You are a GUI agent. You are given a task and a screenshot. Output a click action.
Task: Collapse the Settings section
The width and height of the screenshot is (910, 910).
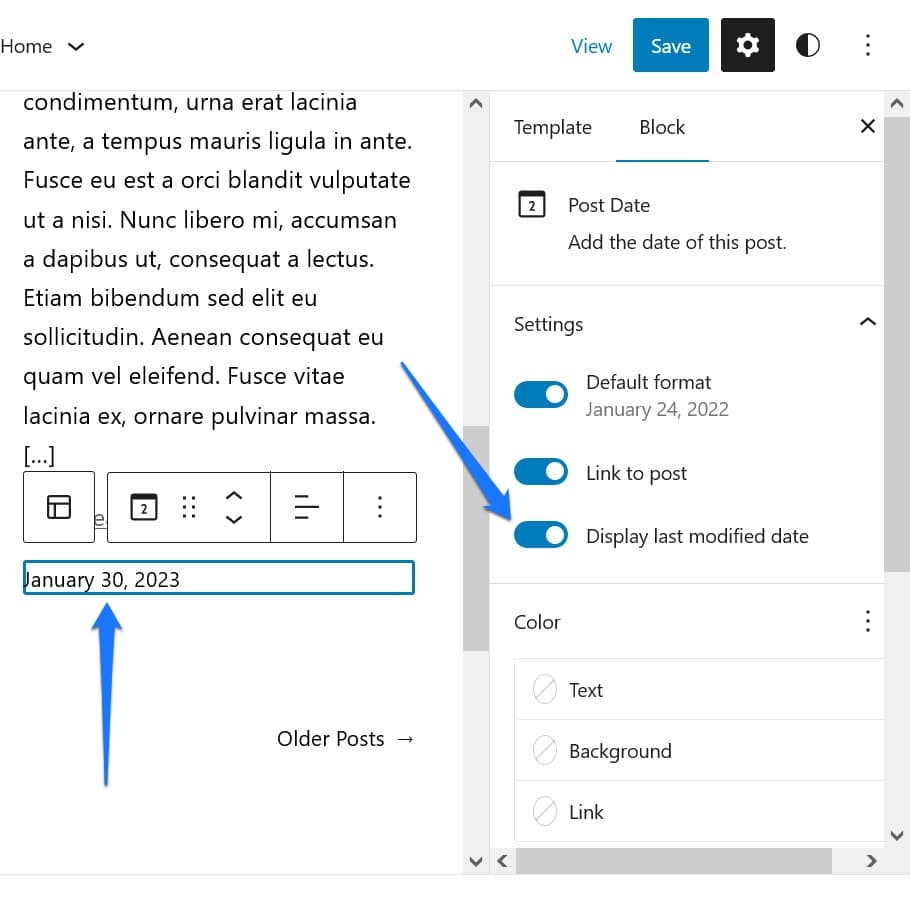click(867, 322)
